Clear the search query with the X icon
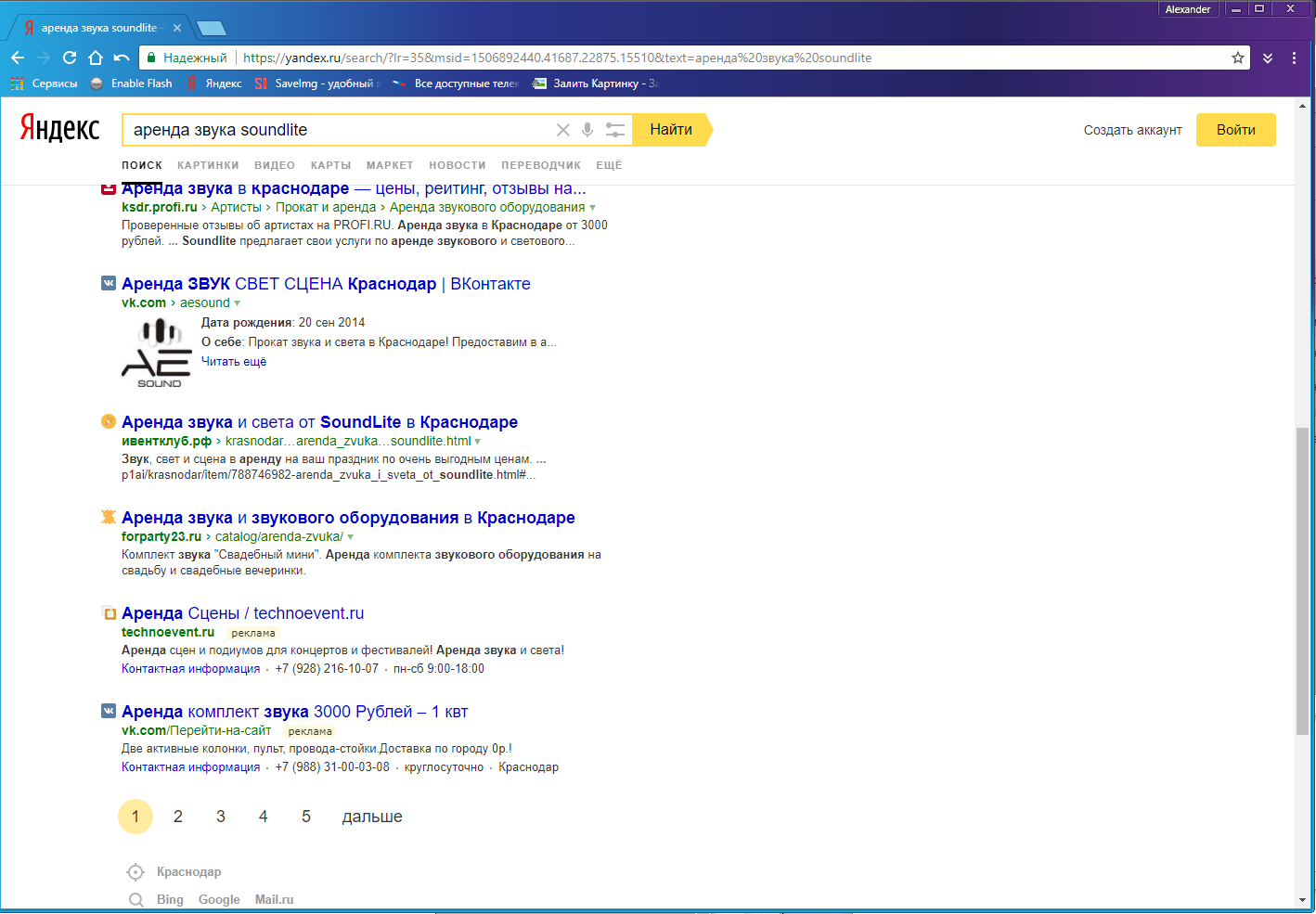Viewport: 1316px width, 914px height. [563, 130]
